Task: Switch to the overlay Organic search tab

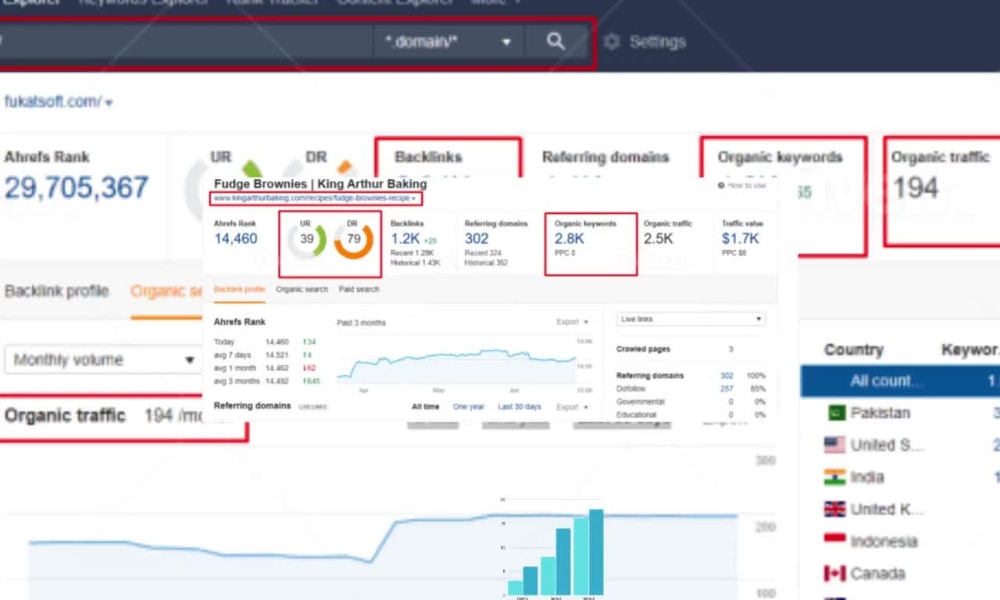Action: 302,289
